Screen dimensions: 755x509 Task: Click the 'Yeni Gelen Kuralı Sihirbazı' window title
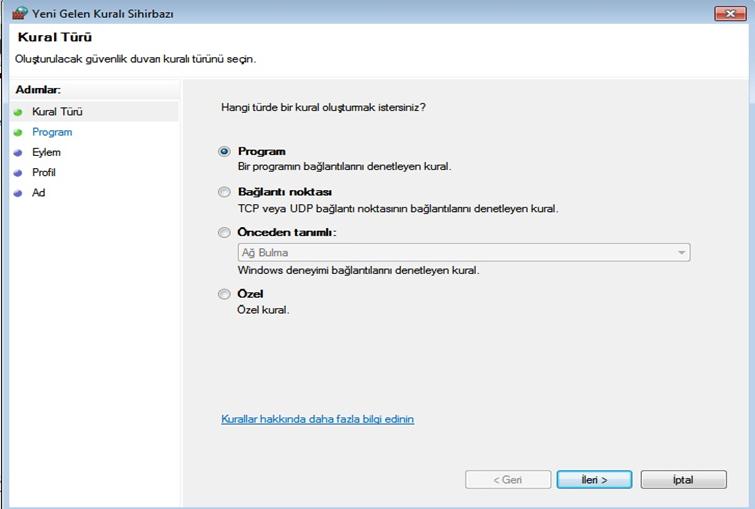(103, 13)
